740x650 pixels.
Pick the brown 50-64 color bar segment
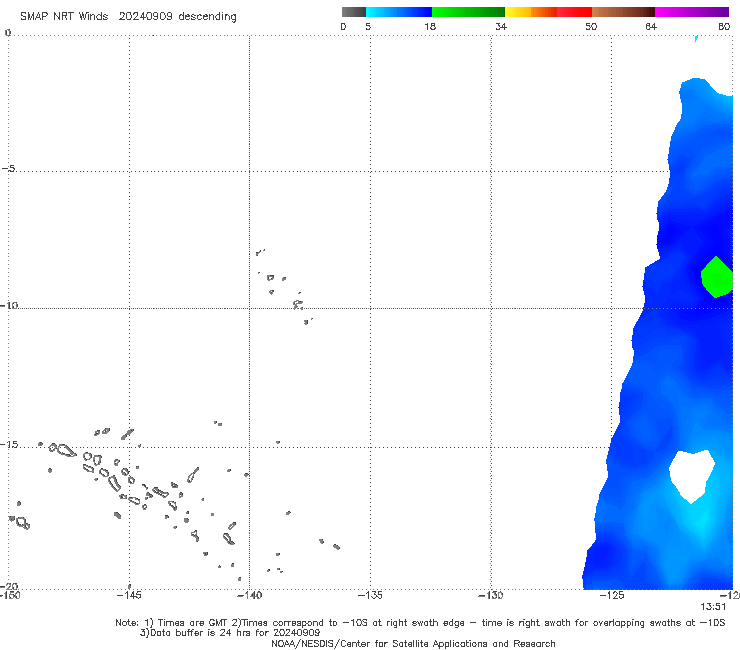pos(623,12)
